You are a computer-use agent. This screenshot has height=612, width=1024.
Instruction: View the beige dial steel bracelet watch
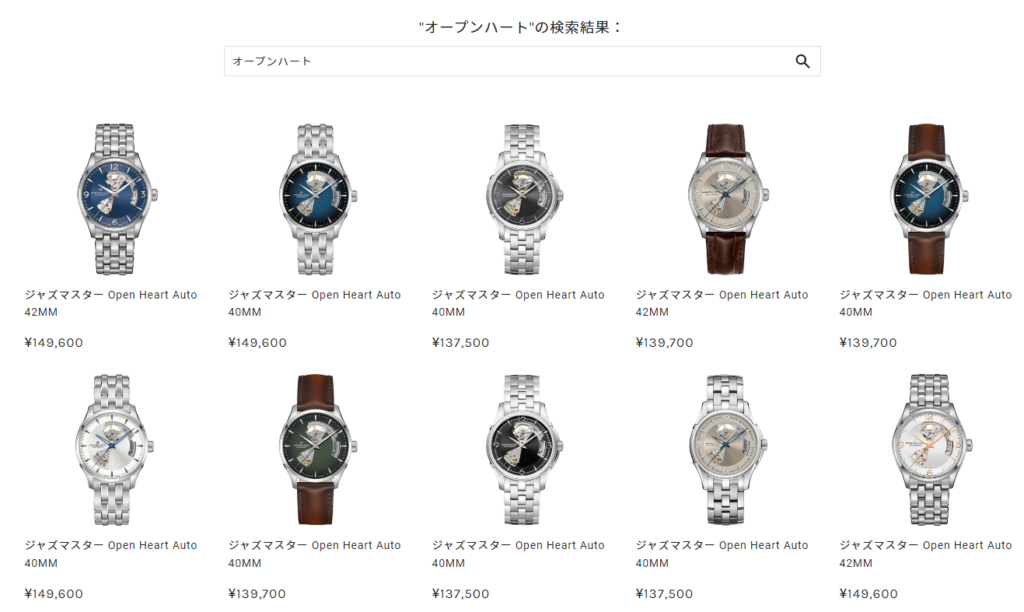click(x=727, y=449)
